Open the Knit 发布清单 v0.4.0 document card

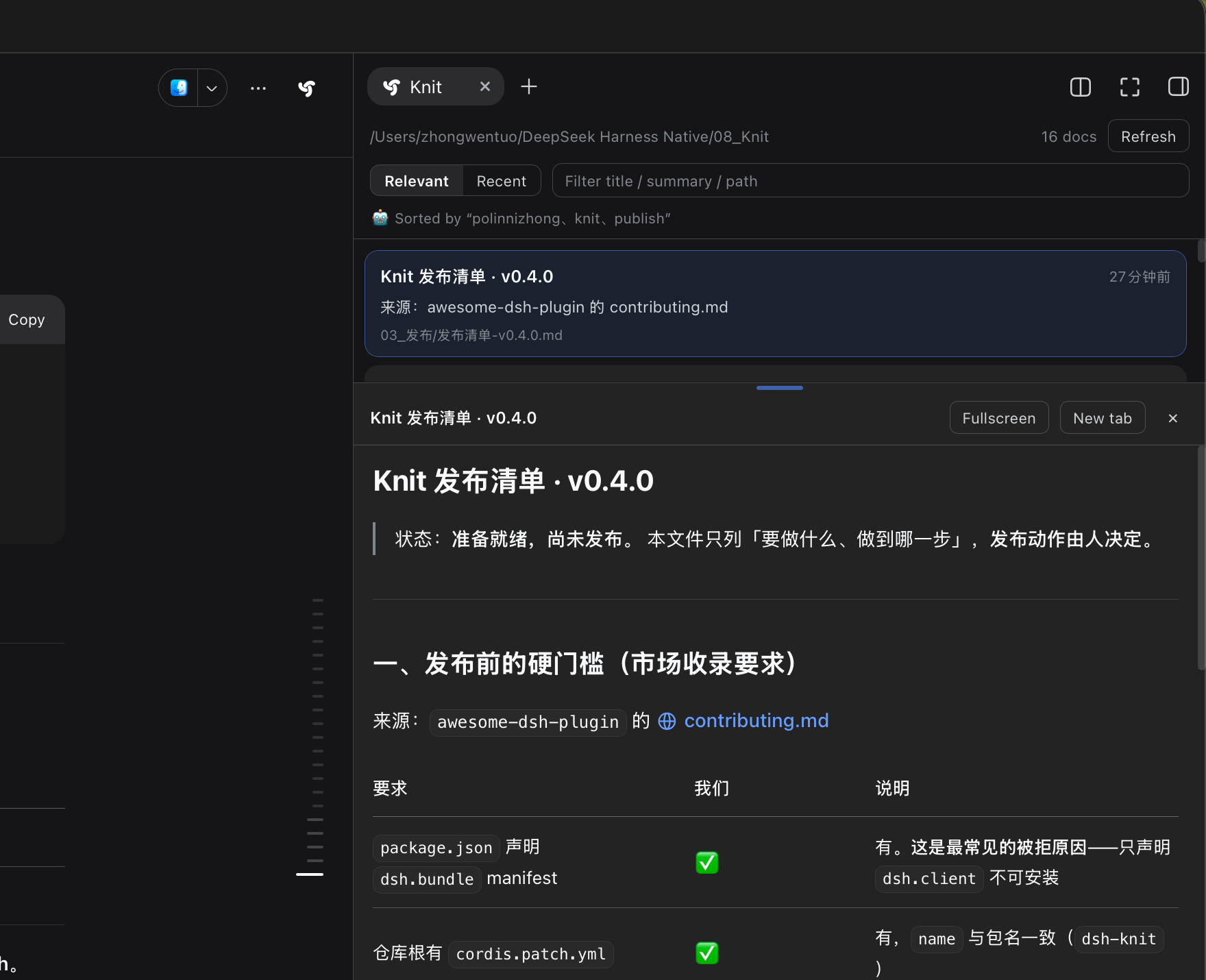point(776,304)
